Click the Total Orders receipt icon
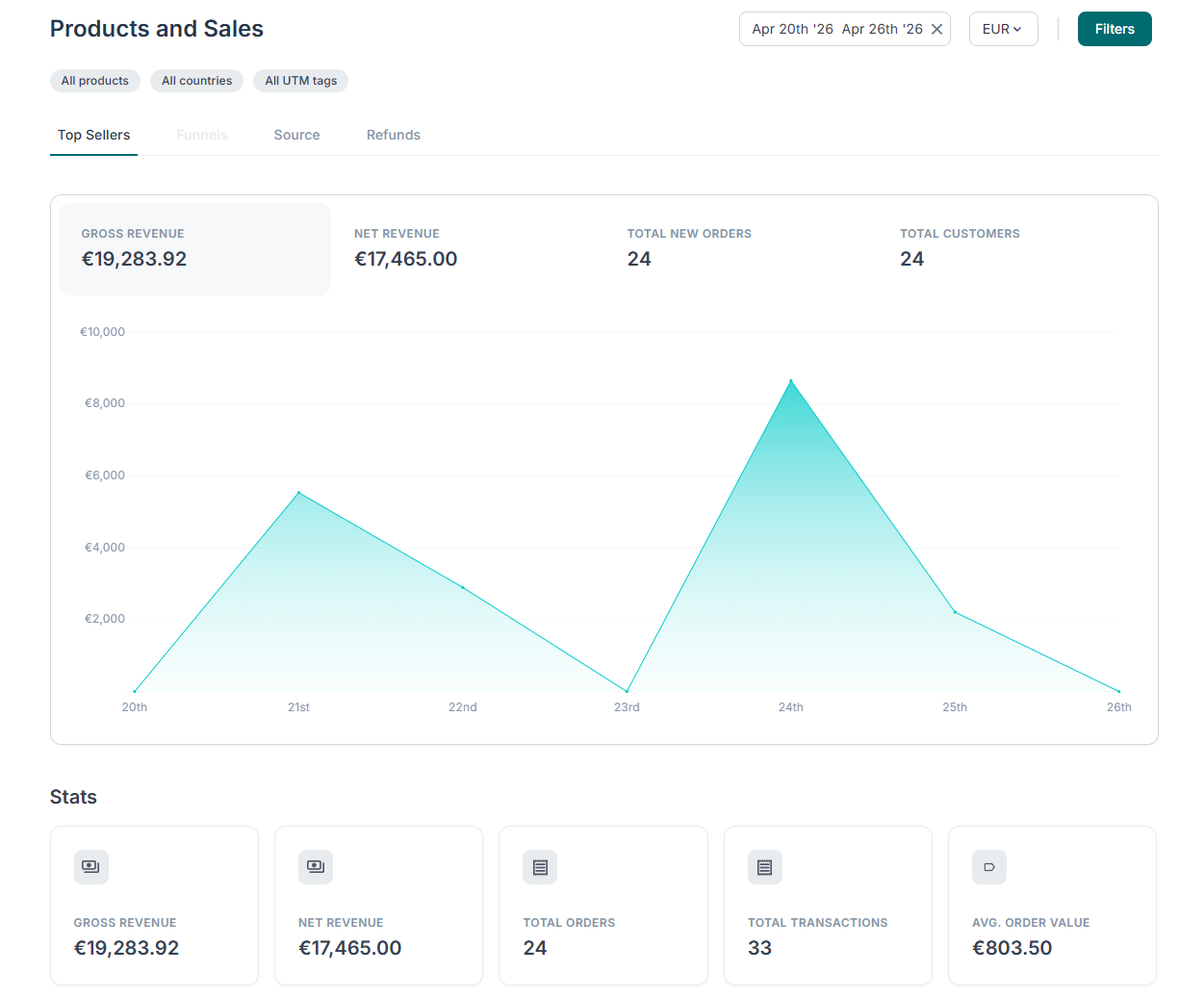This screenshot has height=998, width=1204. click(540, 867)
